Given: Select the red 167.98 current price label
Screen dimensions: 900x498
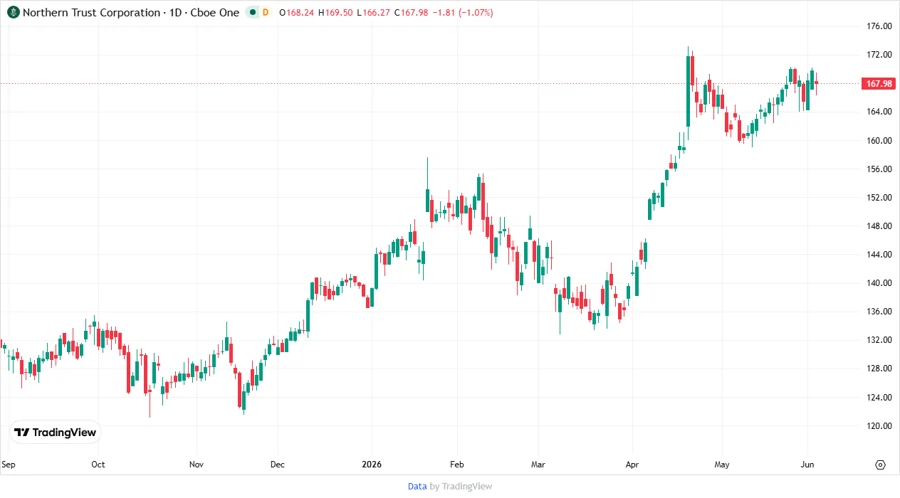Looking at the screenshot, I should pyautogui.click(x=878, y=84).
